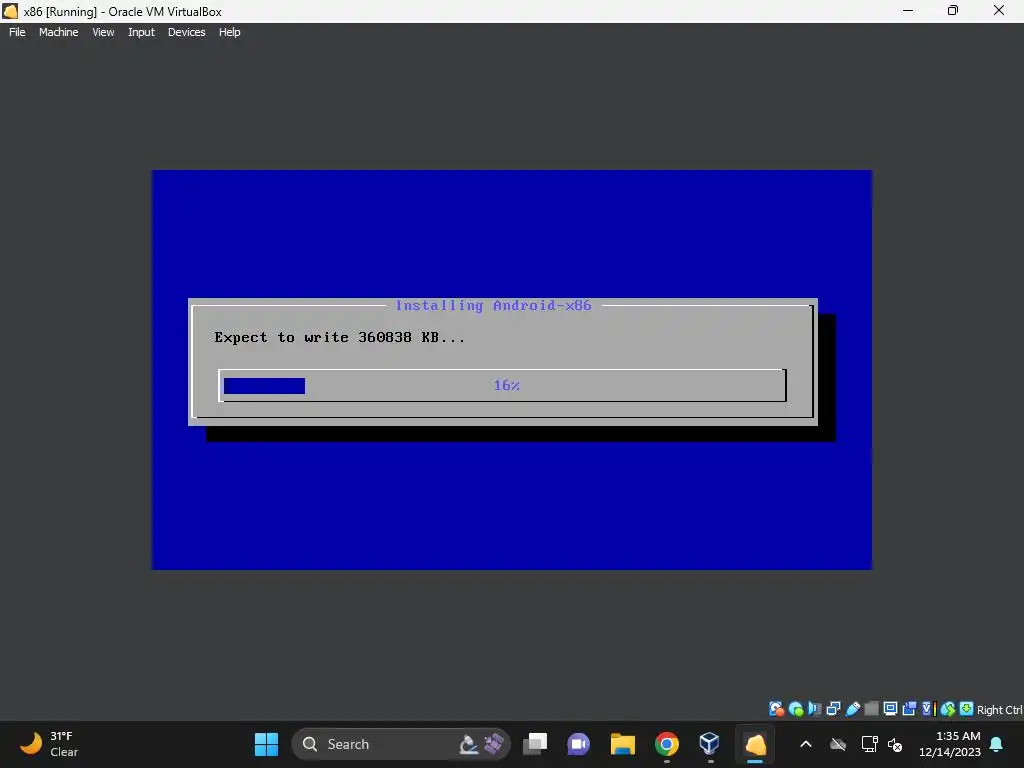Open Google Chrome from the taskbar
The width and height of the screenshot is (1024, 768).
click(666, 744)
